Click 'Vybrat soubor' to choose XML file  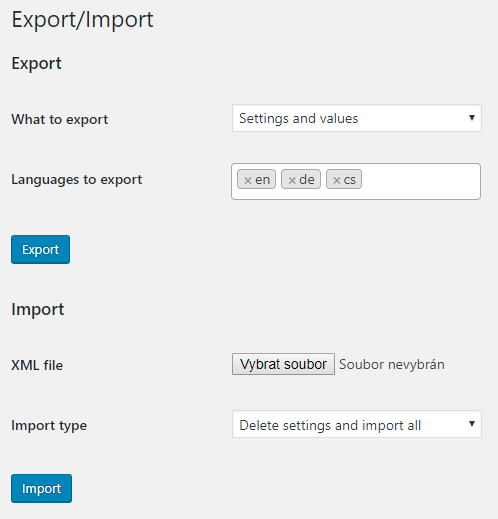pos(283,364)
